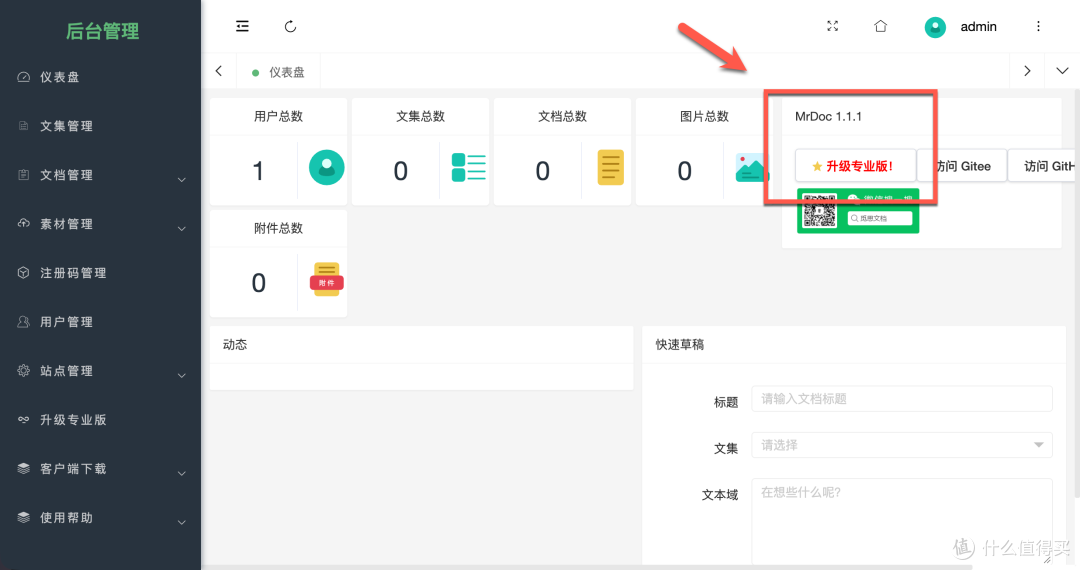Click the 后台管理 logo title
The width and height of the screenshot is (1080, 570).
click(x=102, y=31)
